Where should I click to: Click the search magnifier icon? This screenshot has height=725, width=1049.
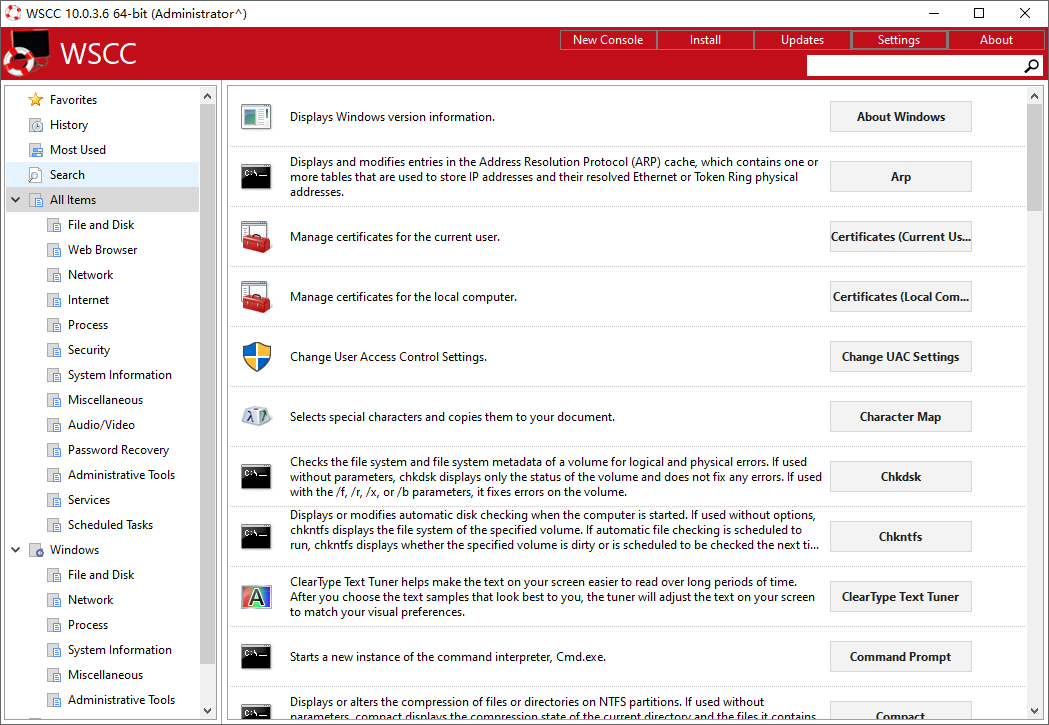(1031, 66)
